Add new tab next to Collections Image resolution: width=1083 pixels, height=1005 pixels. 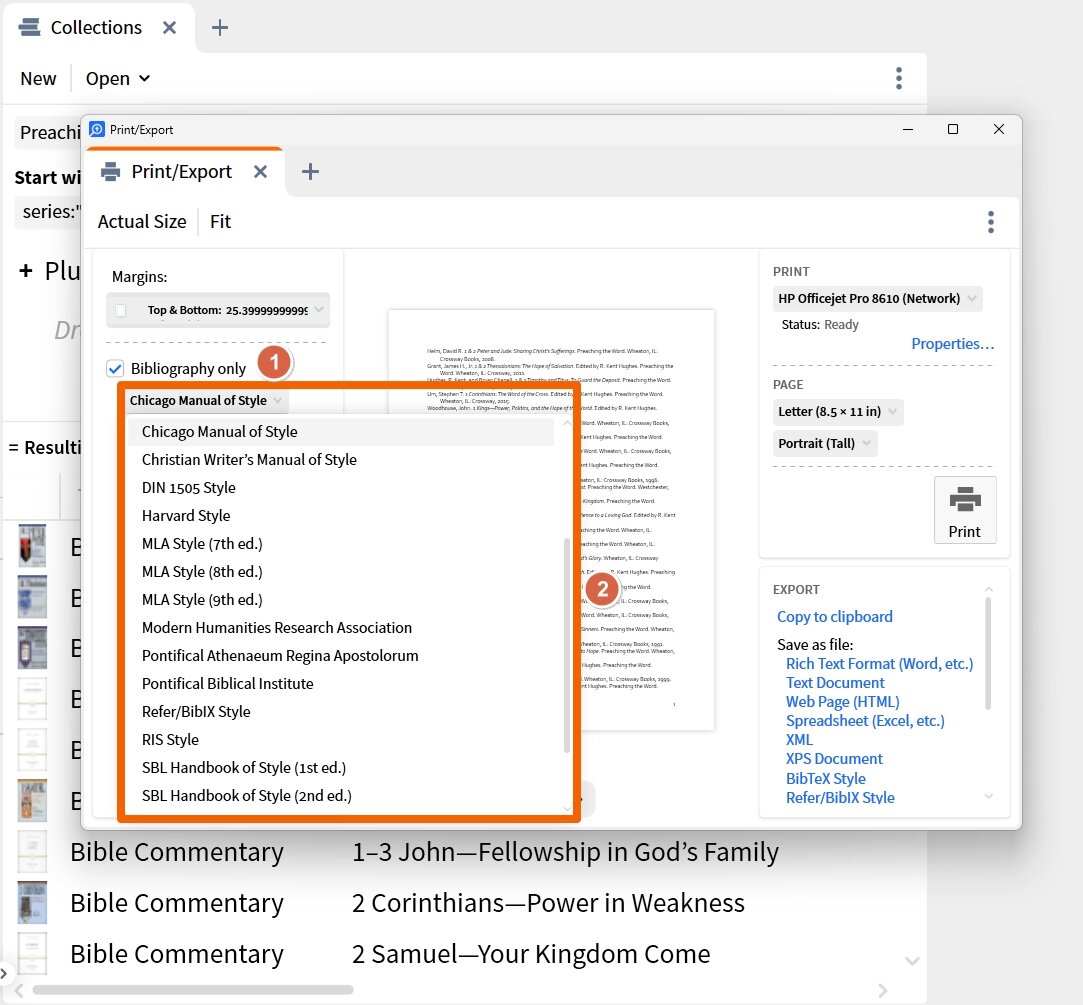(220, 28)
